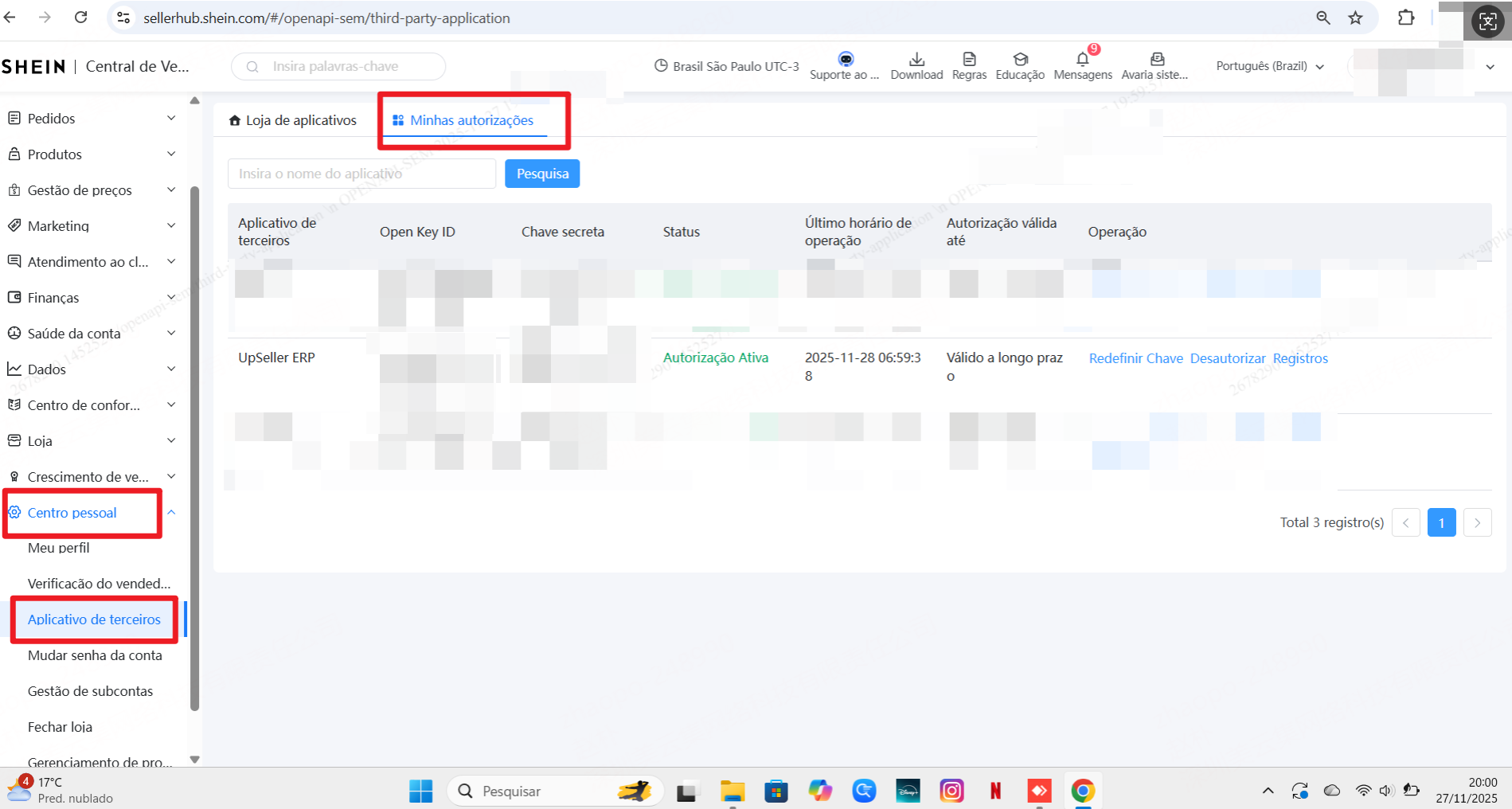Image resolution: width=1512 pixels, height=809 pixels.
Task: Click the Suporte ao cliente chat icon
Action: [846, 60]
